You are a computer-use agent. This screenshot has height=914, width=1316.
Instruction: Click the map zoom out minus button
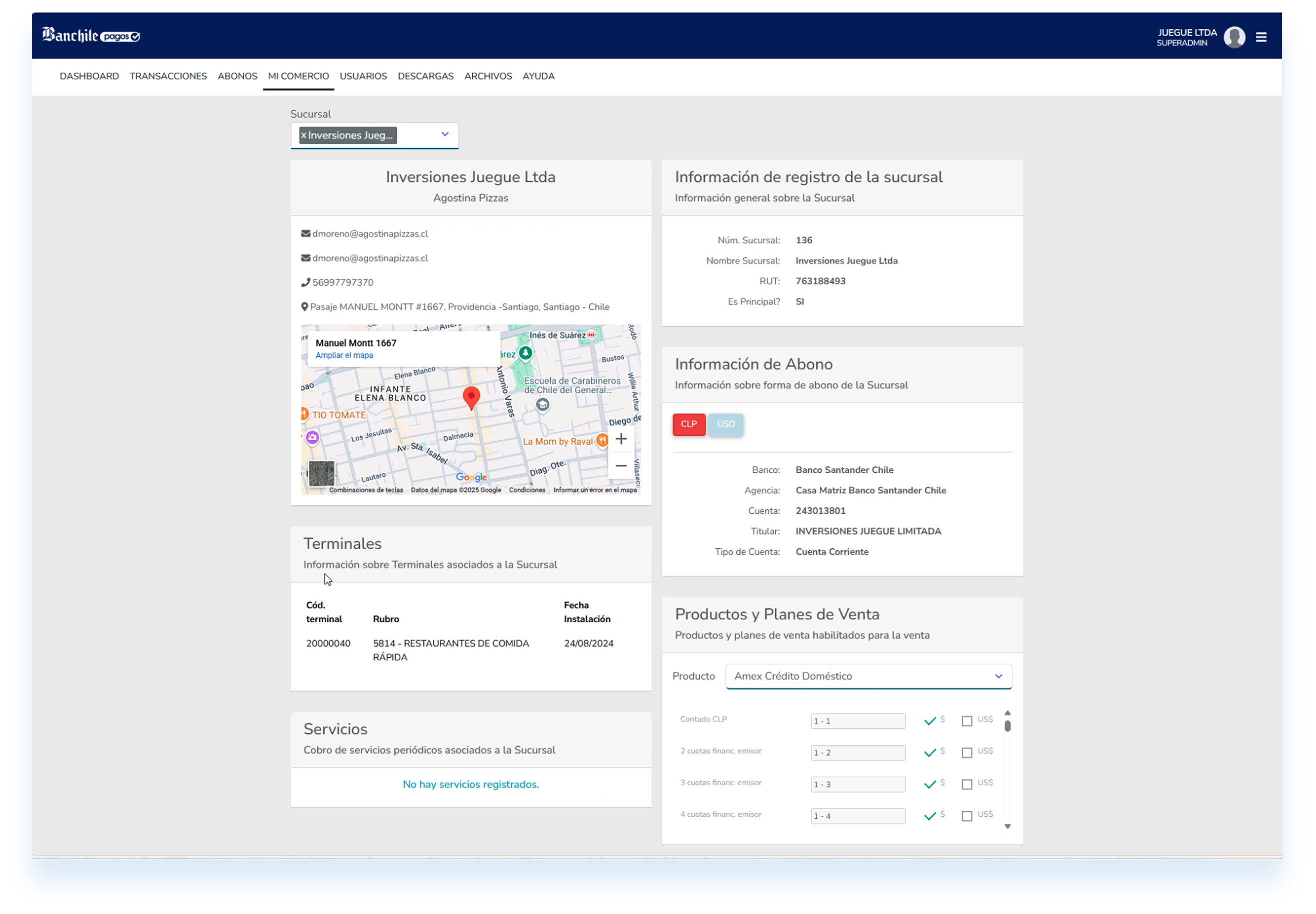[x=621, y=465]
